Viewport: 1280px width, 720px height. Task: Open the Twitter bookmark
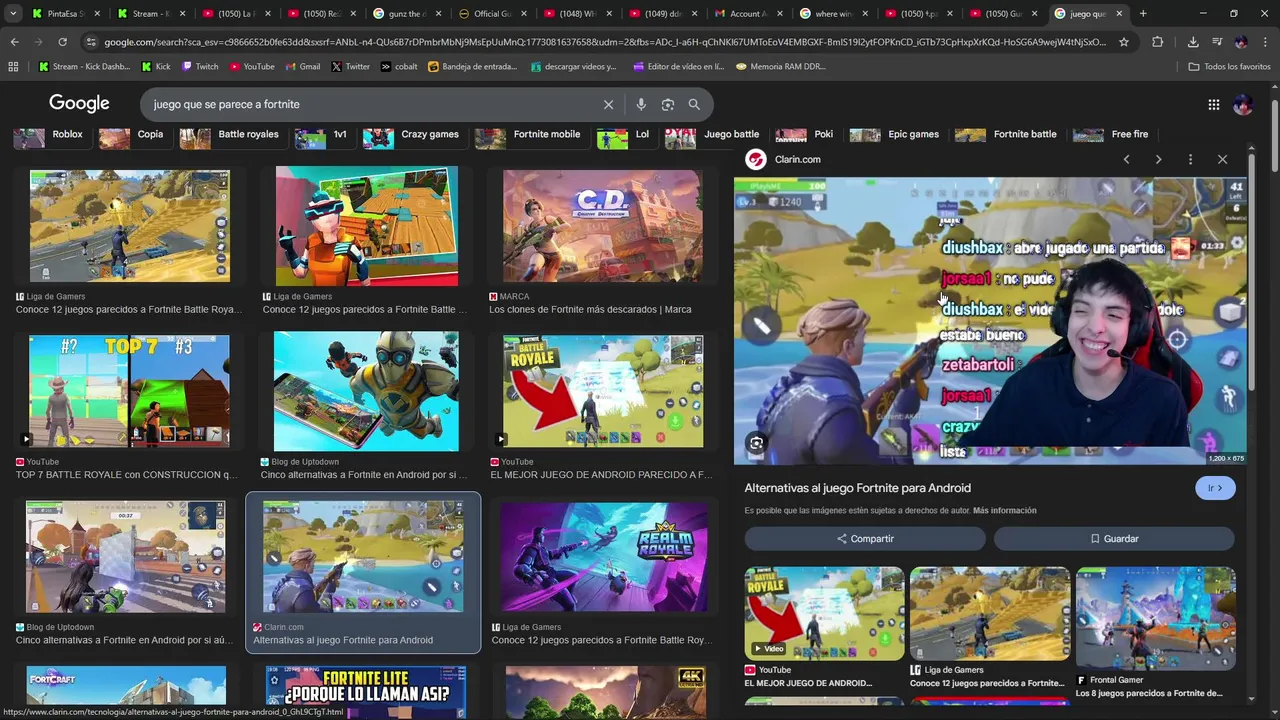click(350, 67)
